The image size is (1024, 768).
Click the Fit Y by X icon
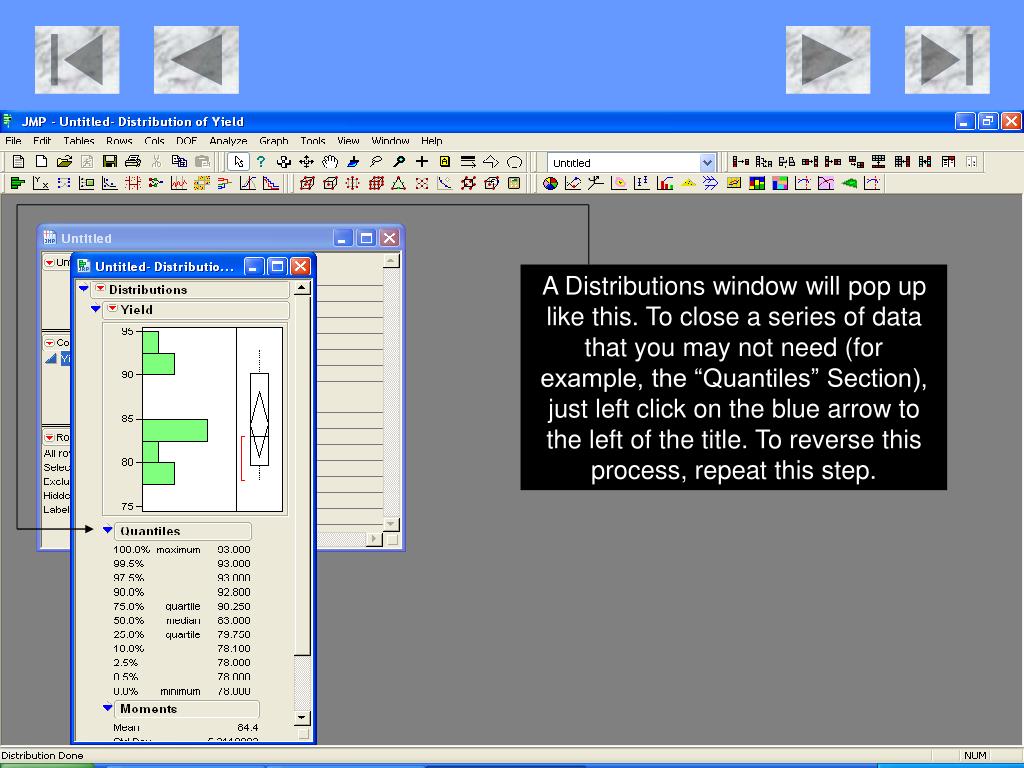tap(40, 184)
